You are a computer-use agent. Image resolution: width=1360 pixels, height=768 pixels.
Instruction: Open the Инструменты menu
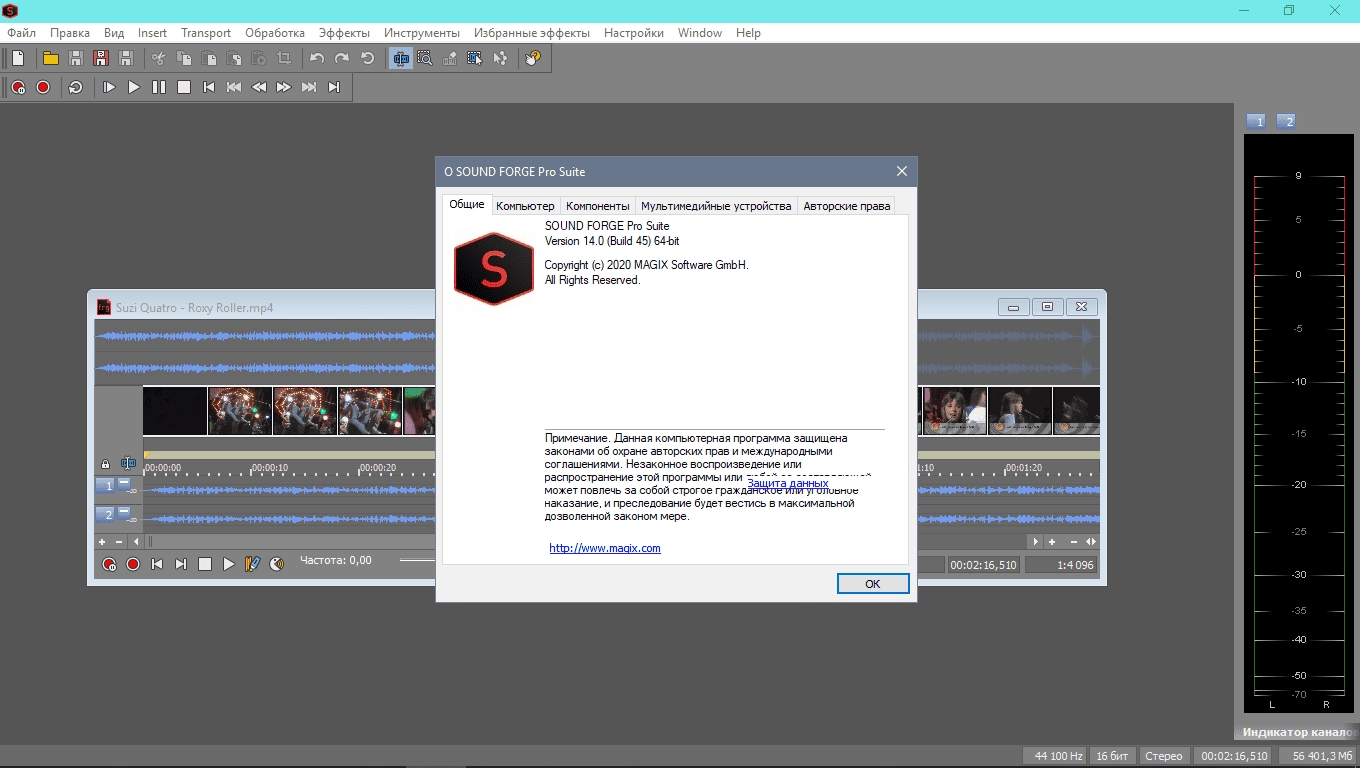tap(422, 33)
